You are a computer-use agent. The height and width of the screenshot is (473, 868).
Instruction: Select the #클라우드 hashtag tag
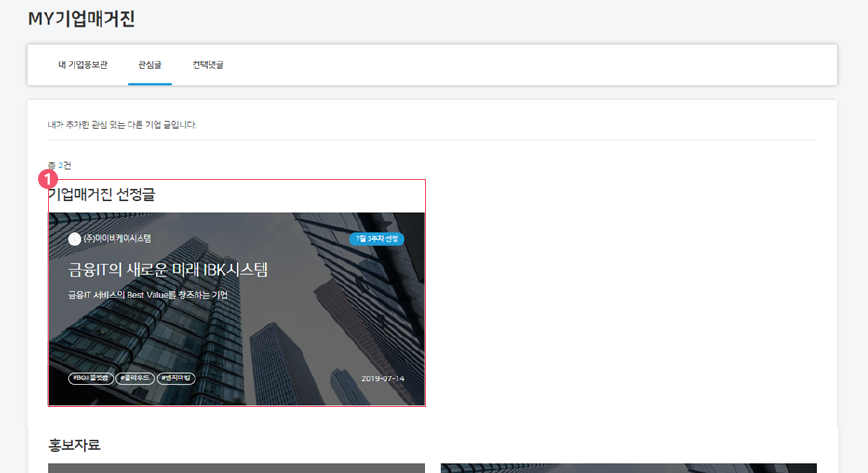click(x=135, y=378)
